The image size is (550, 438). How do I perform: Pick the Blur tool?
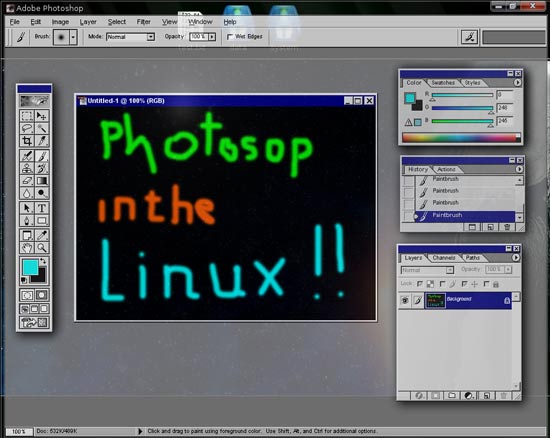[x=27, y=193]
